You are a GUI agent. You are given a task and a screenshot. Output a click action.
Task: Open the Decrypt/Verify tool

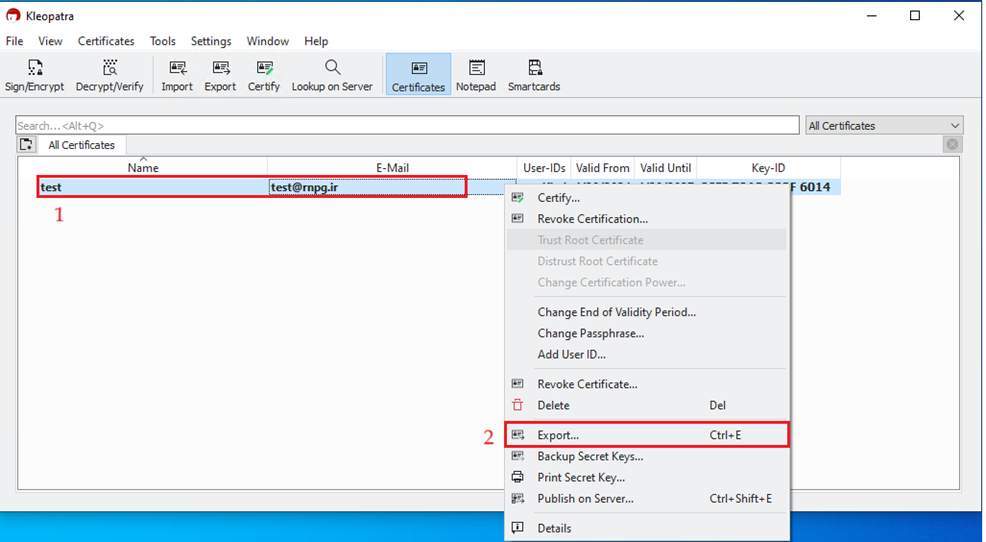(109, 75)
